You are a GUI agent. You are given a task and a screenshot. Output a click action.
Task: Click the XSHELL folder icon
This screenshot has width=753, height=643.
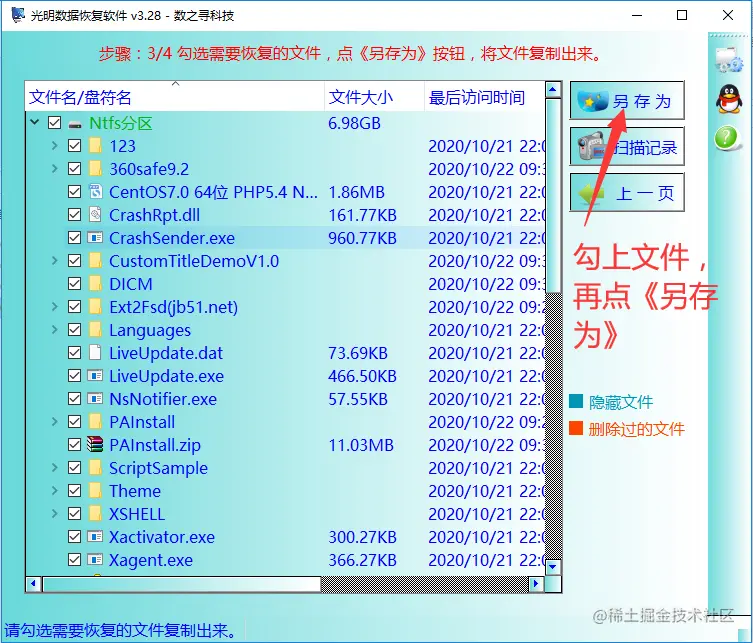point(95,514)
